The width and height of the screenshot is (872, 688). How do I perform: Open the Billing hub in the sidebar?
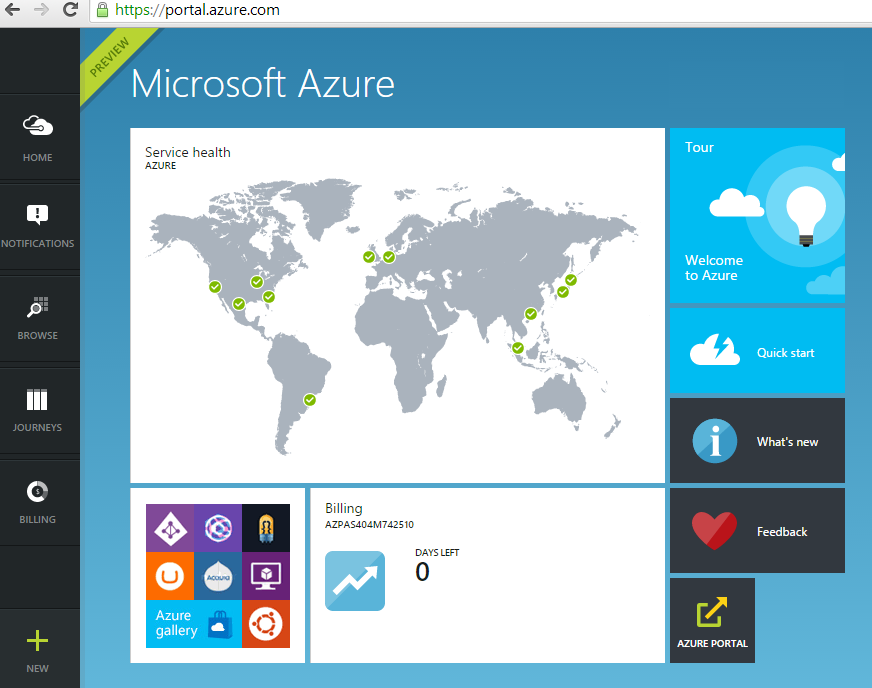point(38,502)
